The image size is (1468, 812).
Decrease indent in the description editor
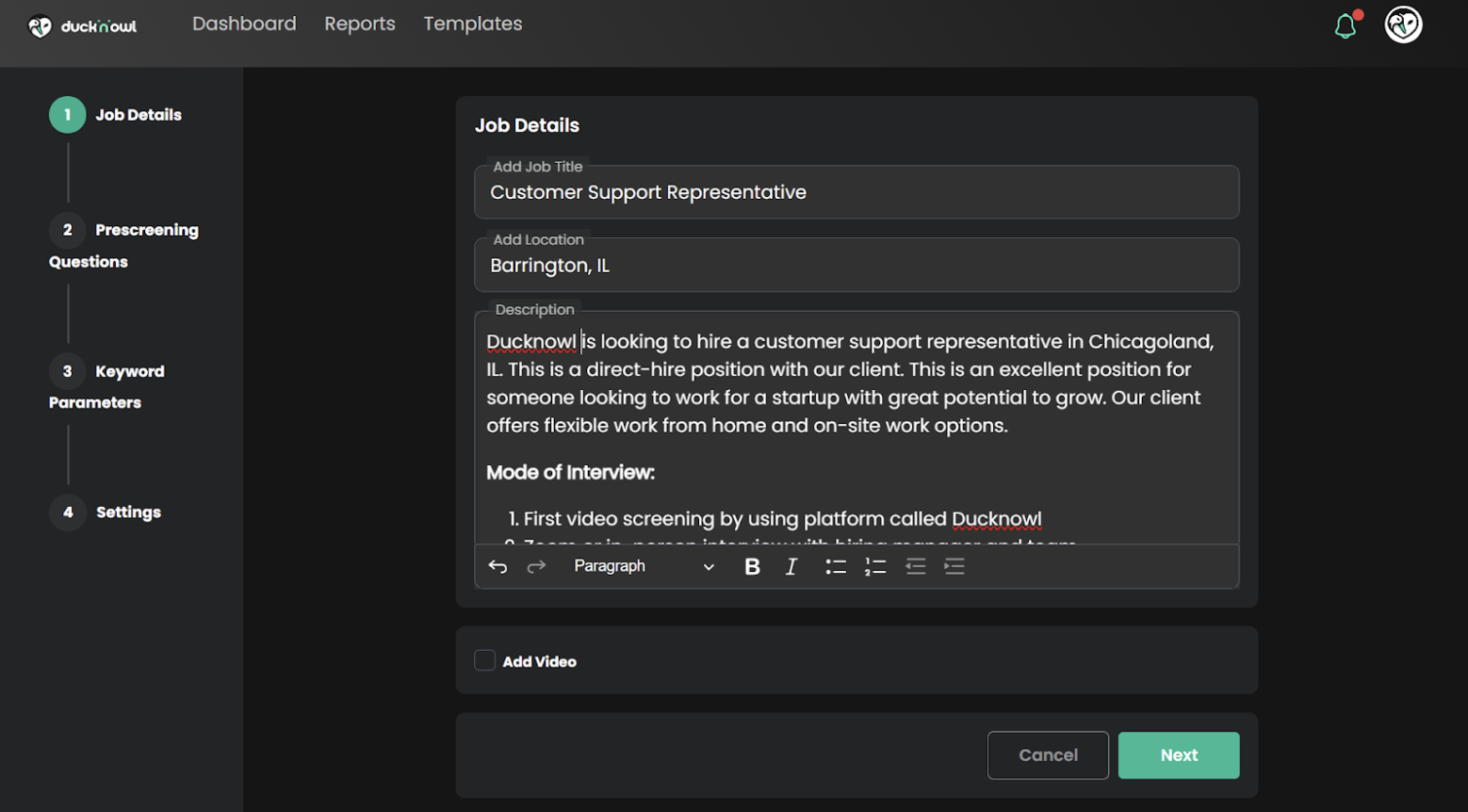pos(915,566)
